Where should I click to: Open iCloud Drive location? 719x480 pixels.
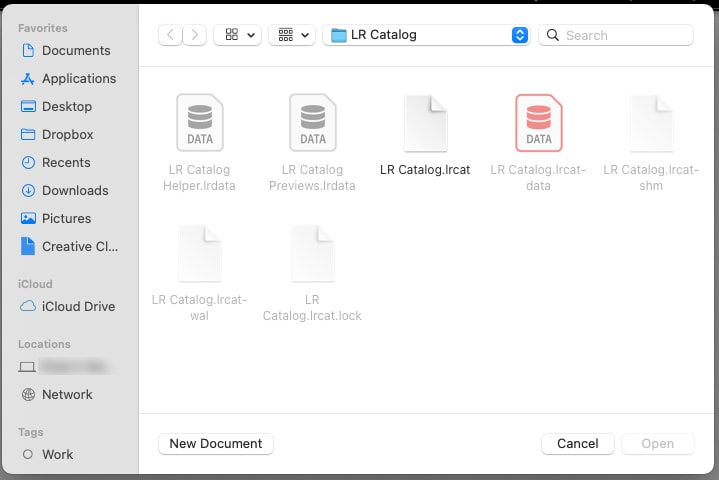coord(68,306)
